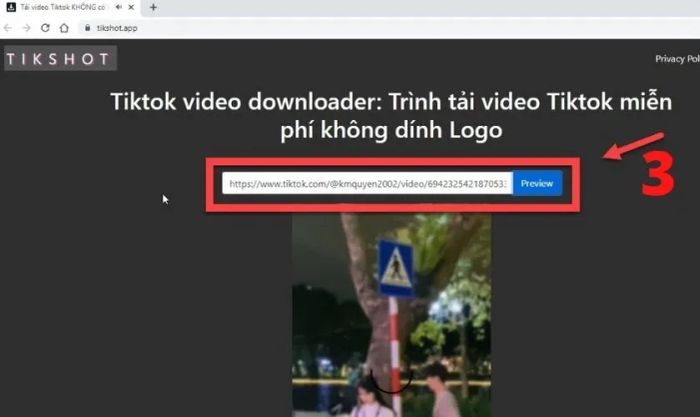Open a new tab with plus button

tap(153, 7)
